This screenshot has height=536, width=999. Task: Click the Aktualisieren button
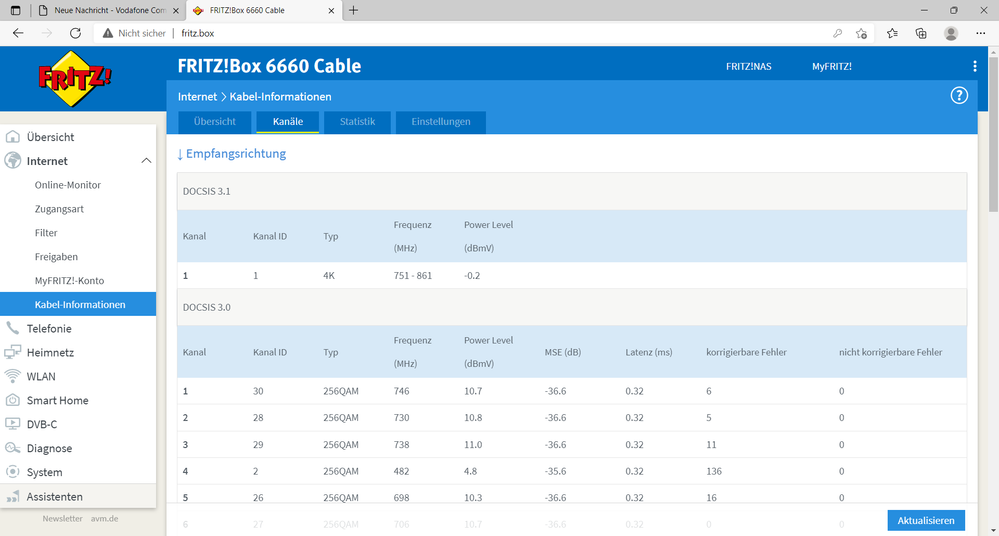point(926,520)
